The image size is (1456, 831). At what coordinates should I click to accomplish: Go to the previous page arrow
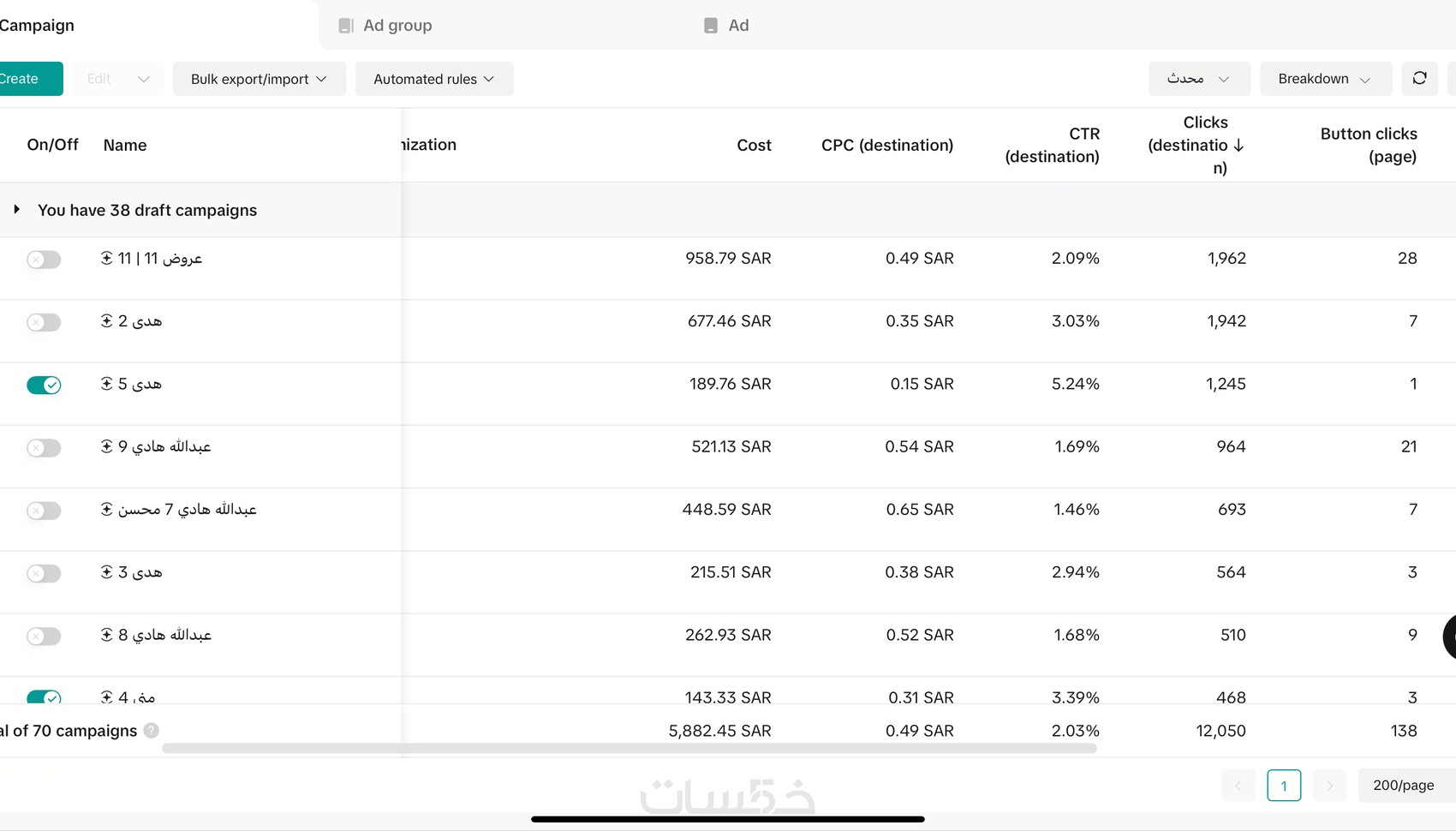[x=1238, y=786]
